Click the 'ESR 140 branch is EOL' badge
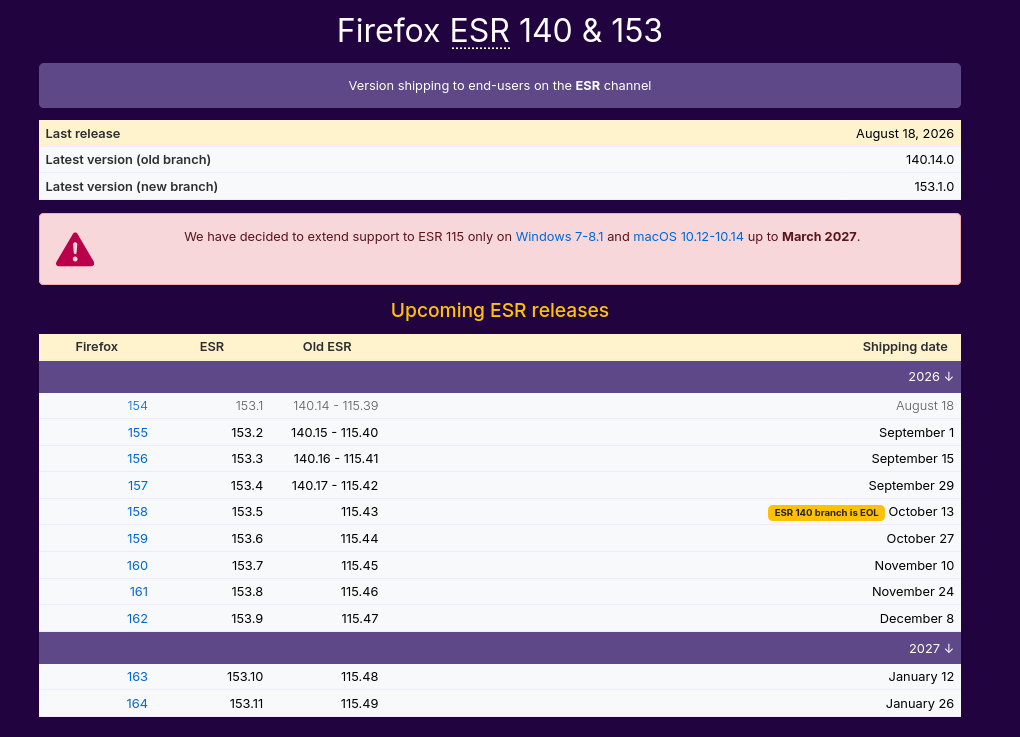The height and width of the screenshot is (737, 1020). click(826, 513)
